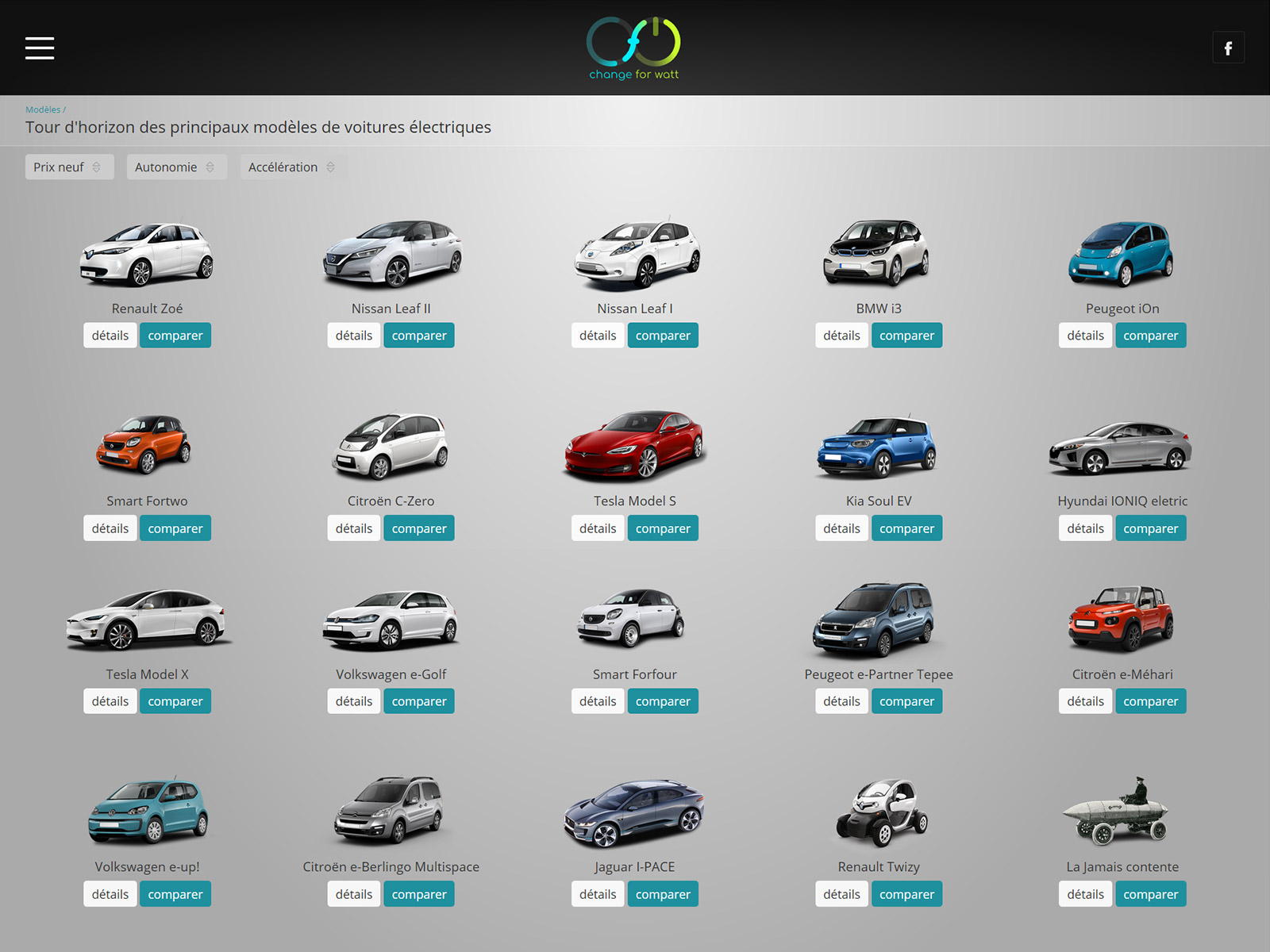The image size is (1270, 952).
Task: Open the hamburger navigation menu
Action: (40, 48)
